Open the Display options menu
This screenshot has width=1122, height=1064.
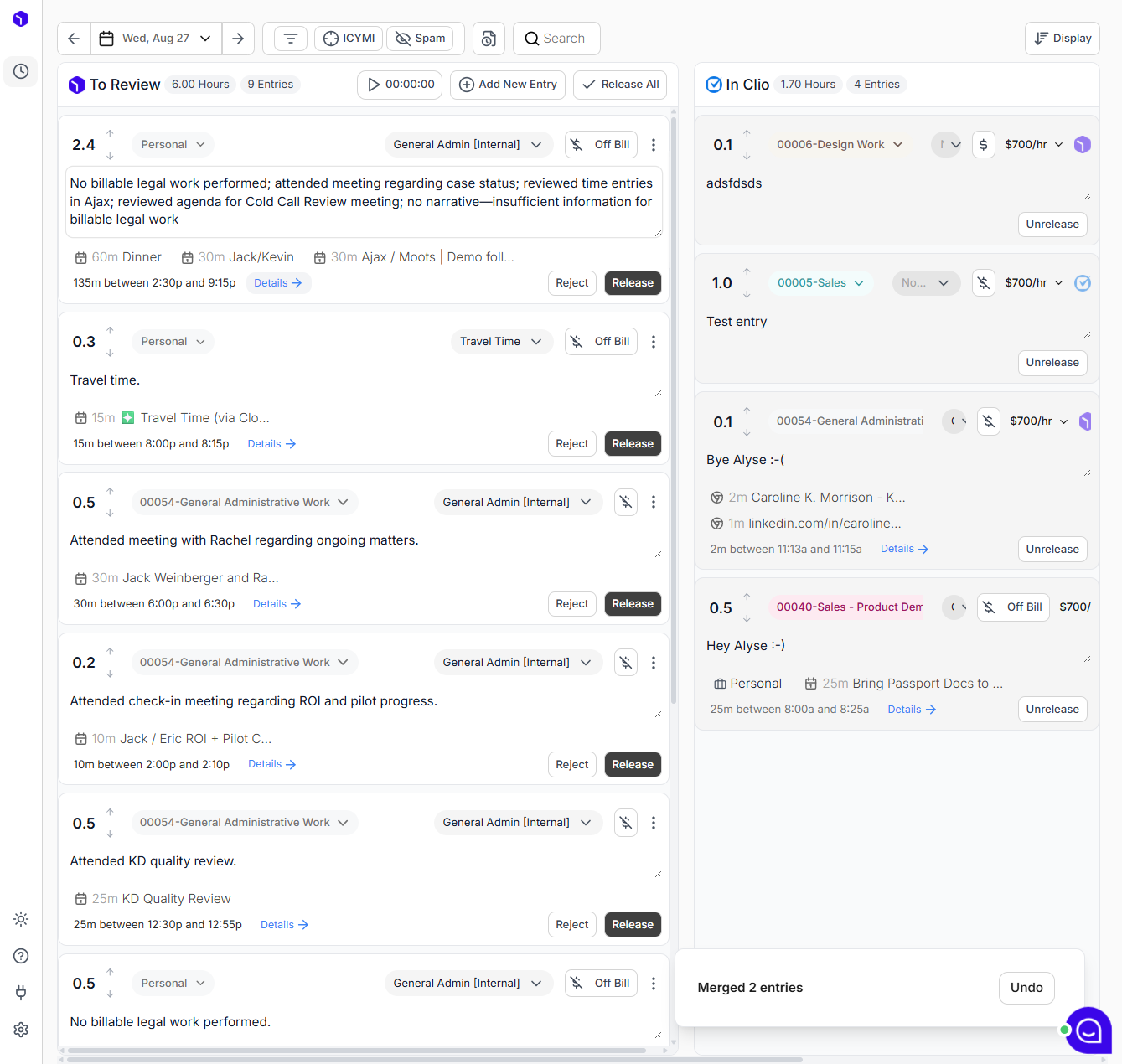coord(1063,39)
